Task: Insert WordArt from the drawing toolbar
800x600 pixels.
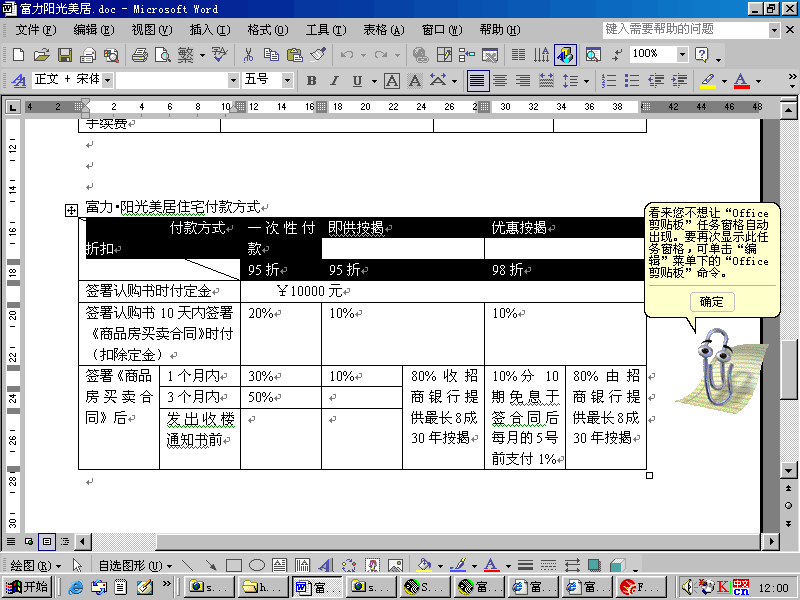Action: point(326,565)
